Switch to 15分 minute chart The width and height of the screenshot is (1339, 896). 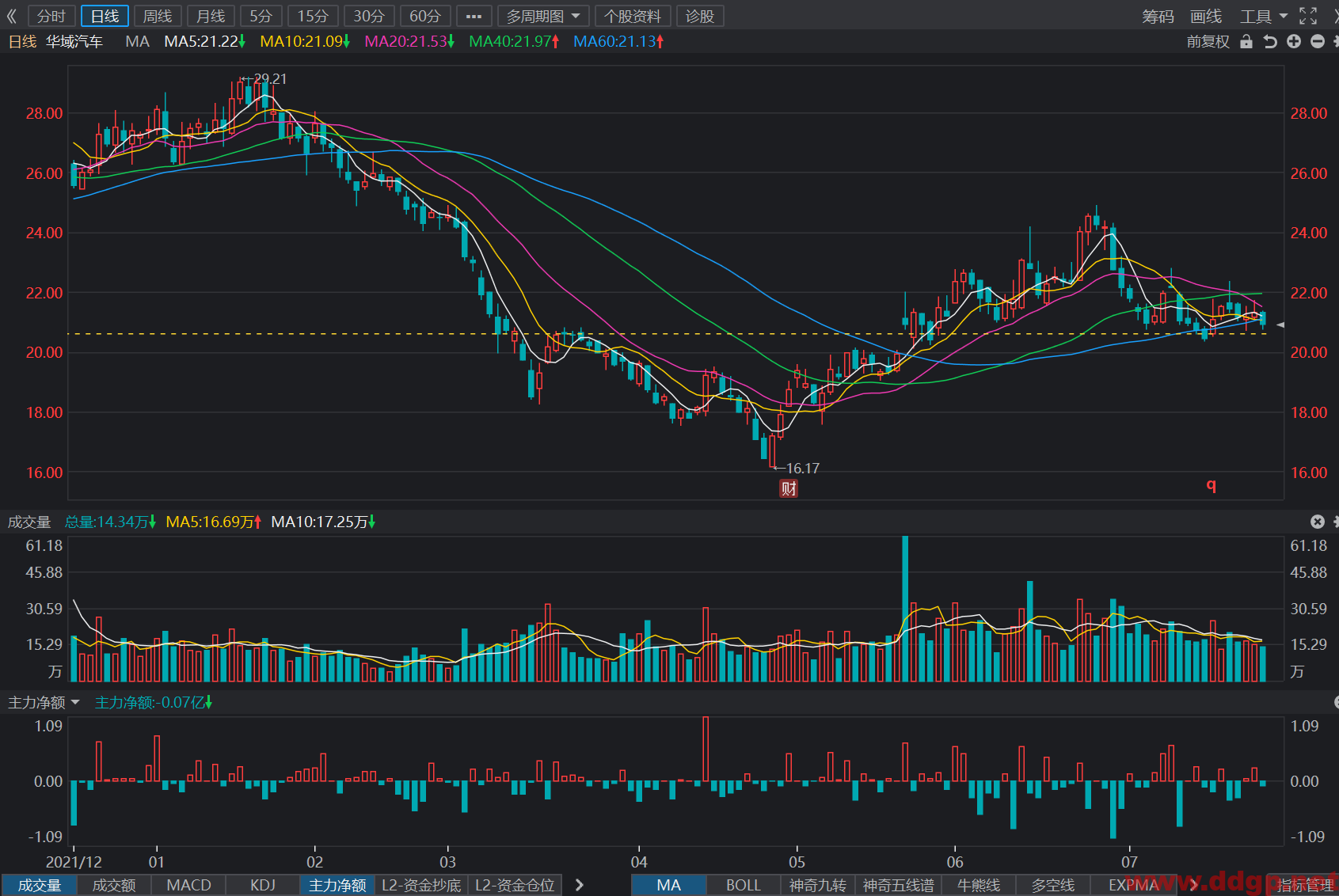tap(313, 16)
